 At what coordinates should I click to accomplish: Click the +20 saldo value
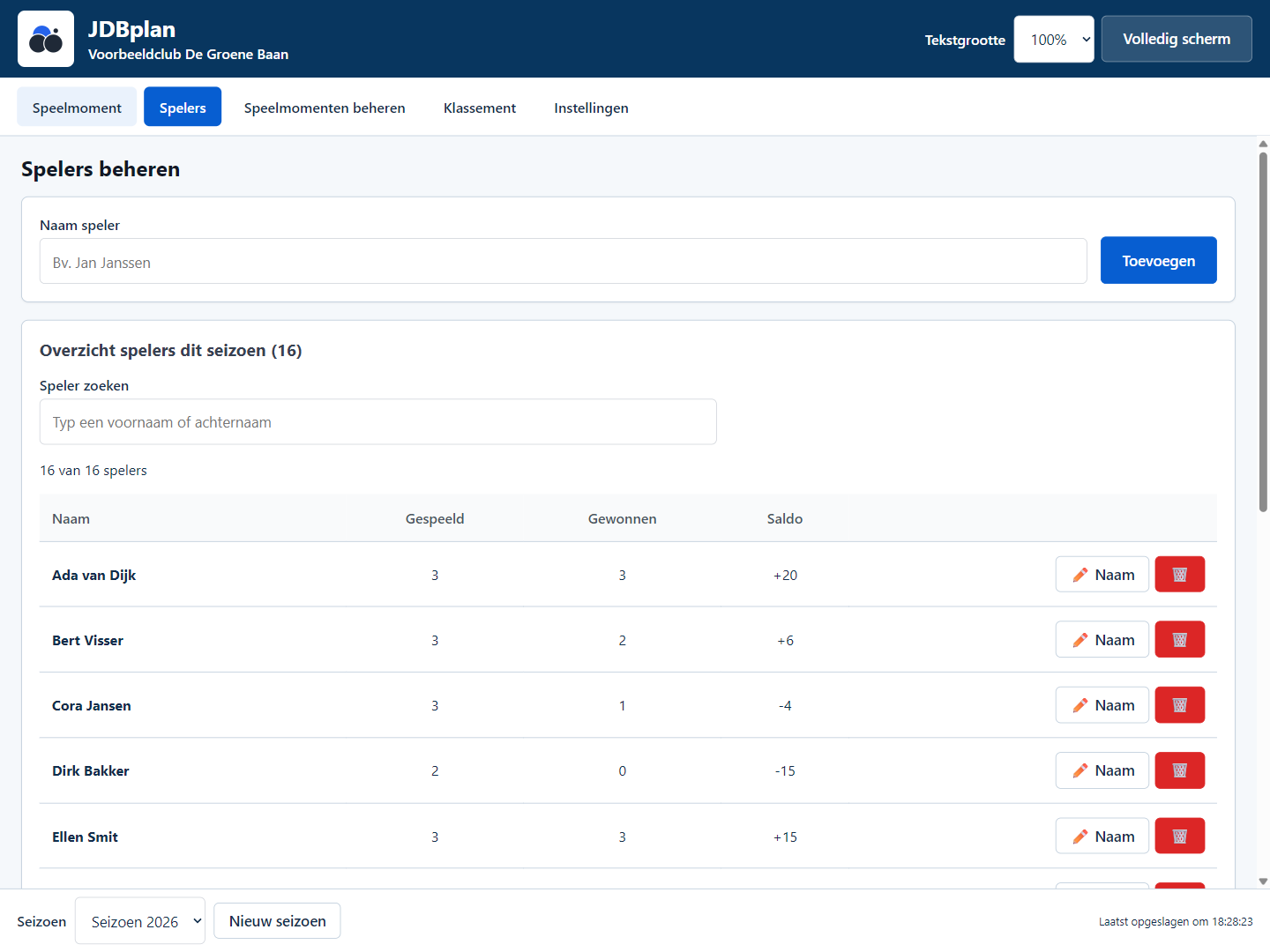(785, 575)
